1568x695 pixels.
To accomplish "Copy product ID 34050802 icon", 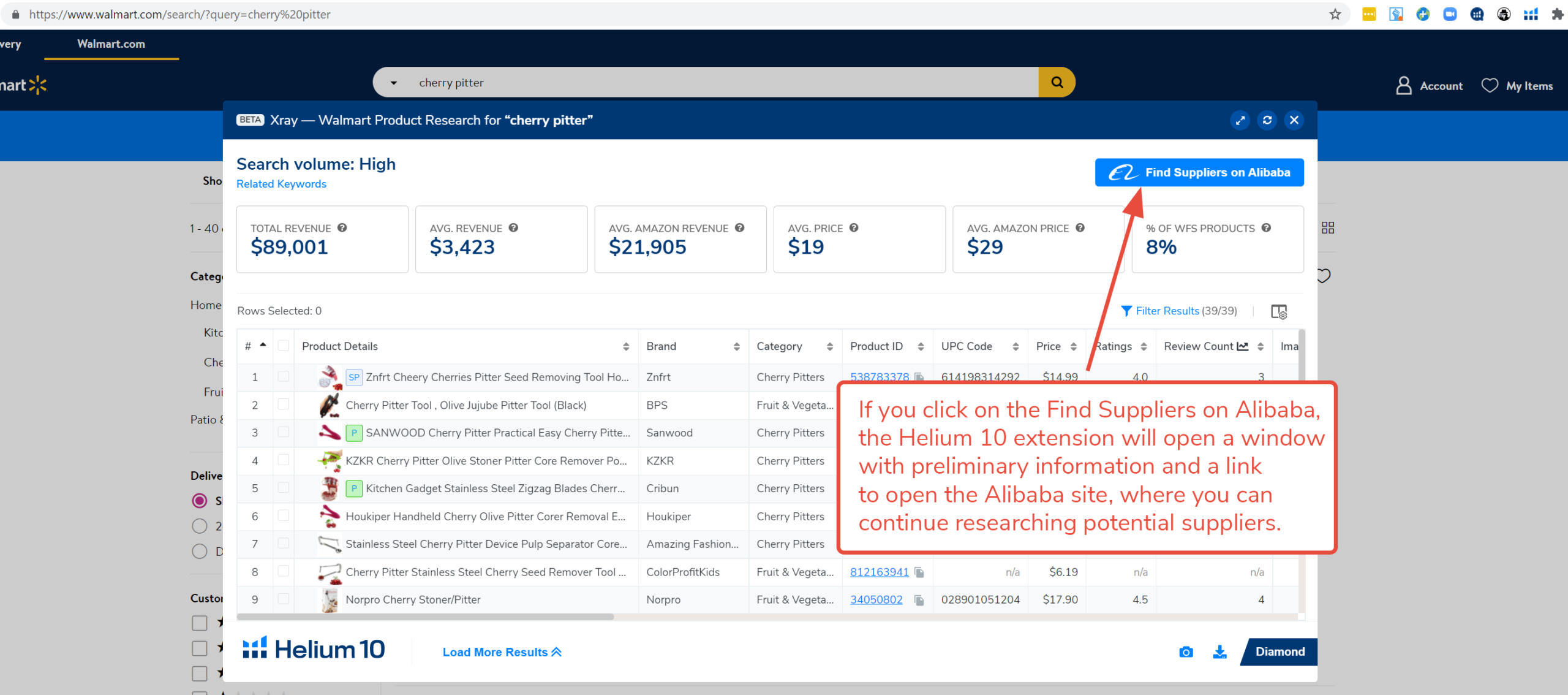I will click(x=919, y=600).
